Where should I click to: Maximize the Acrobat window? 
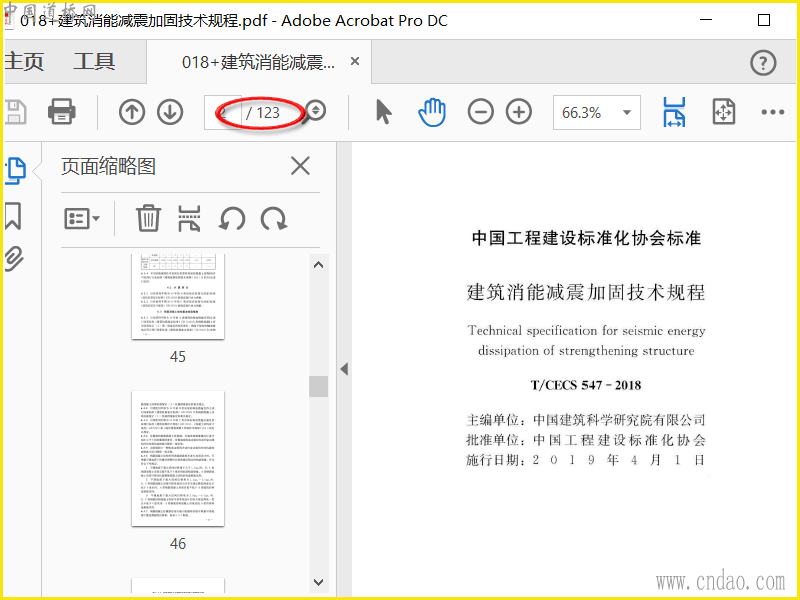764,20
